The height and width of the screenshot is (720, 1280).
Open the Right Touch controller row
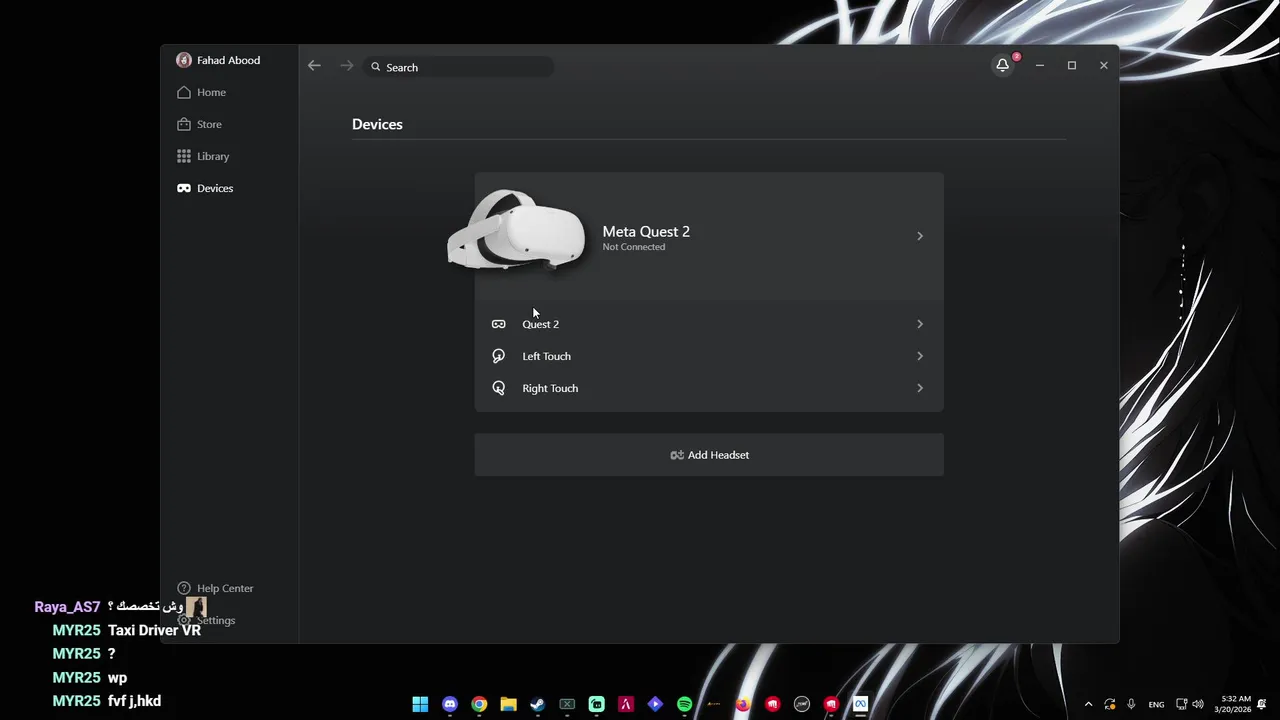(709, 388)
